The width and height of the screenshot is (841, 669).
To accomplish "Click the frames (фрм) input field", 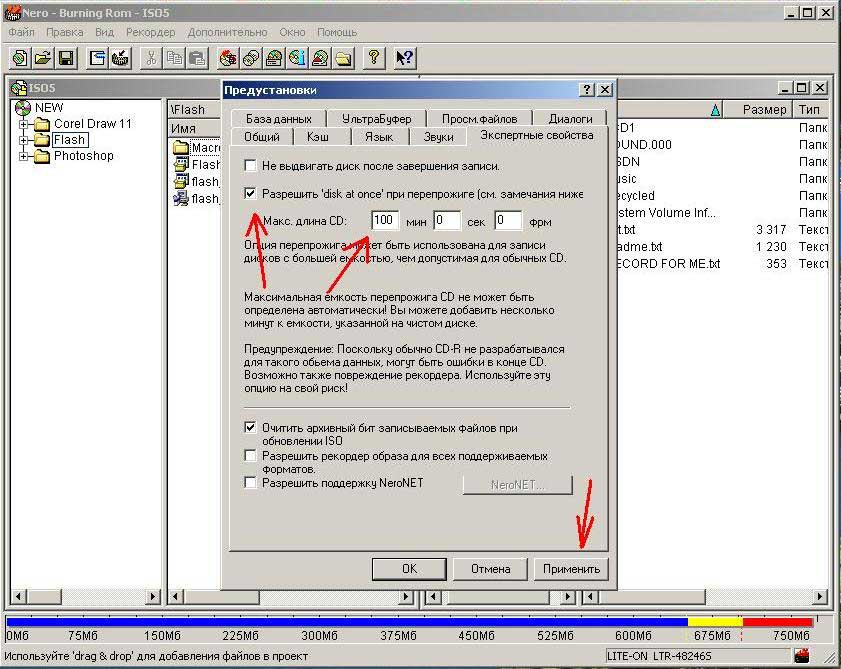I will tap(507, 220).
